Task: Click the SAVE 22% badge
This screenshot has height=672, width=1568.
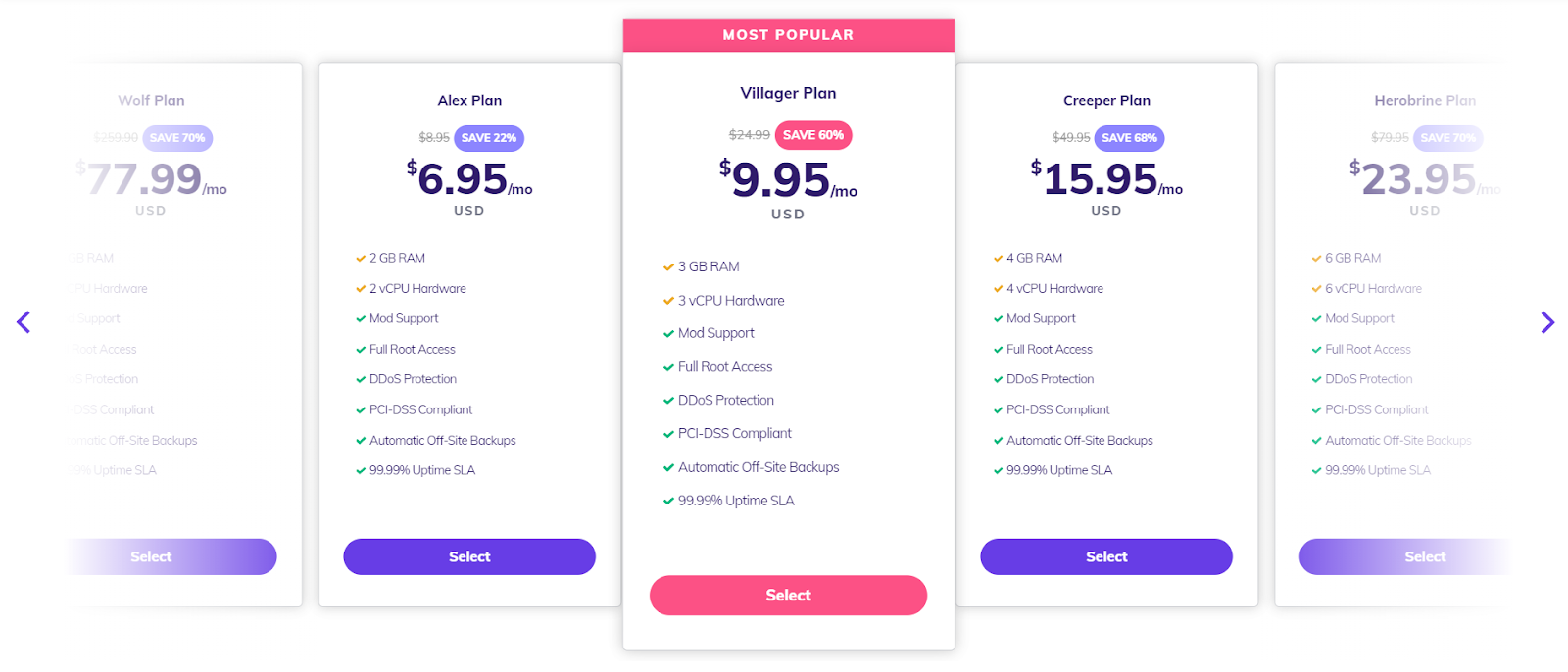Action: [x=489, y=138]
